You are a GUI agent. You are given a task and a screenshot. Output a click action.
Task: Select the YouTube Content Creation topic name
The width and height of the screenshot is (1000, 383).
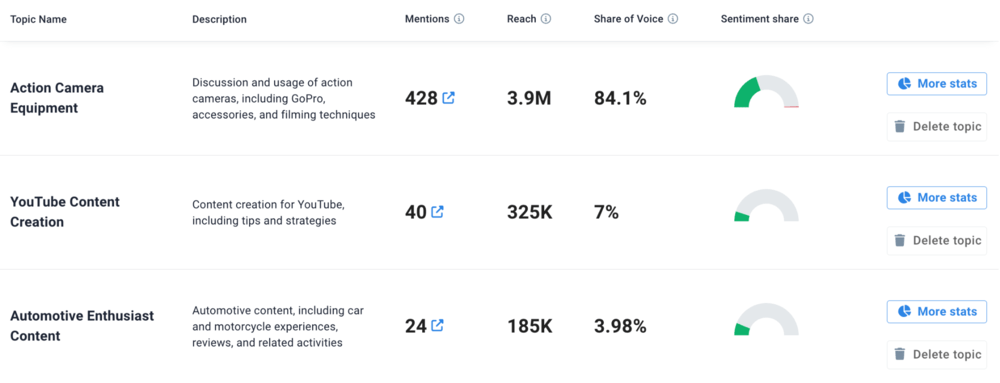(x=64, y=212)
